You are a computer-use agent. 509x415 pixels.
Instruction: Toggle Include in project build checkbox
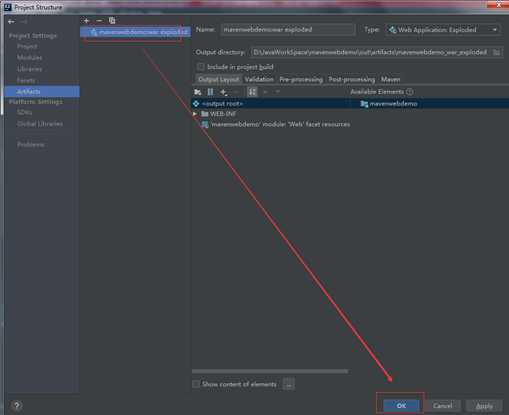(x=201, y=67)
